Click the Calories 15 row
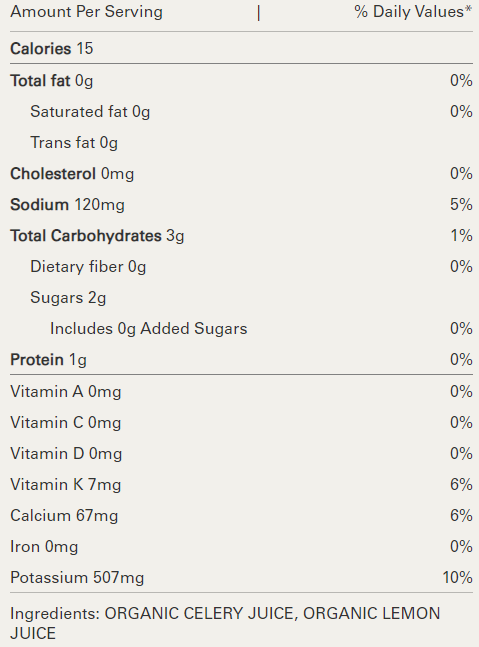 point(241,49)
